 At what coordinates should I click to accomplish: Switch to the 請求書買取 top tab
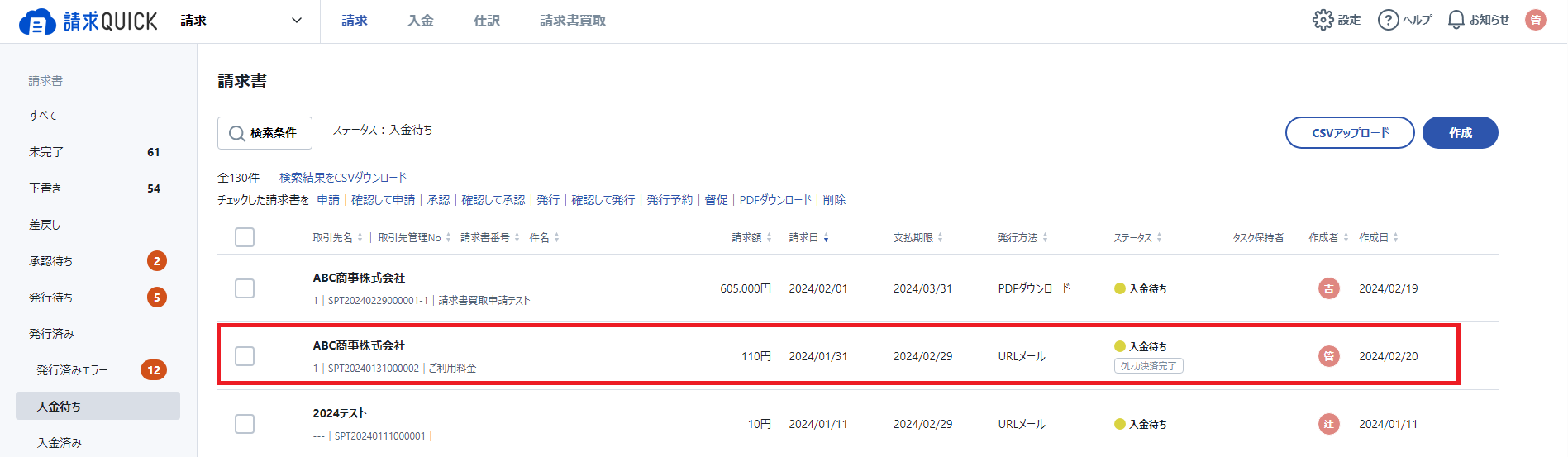(x=573, y=21)
